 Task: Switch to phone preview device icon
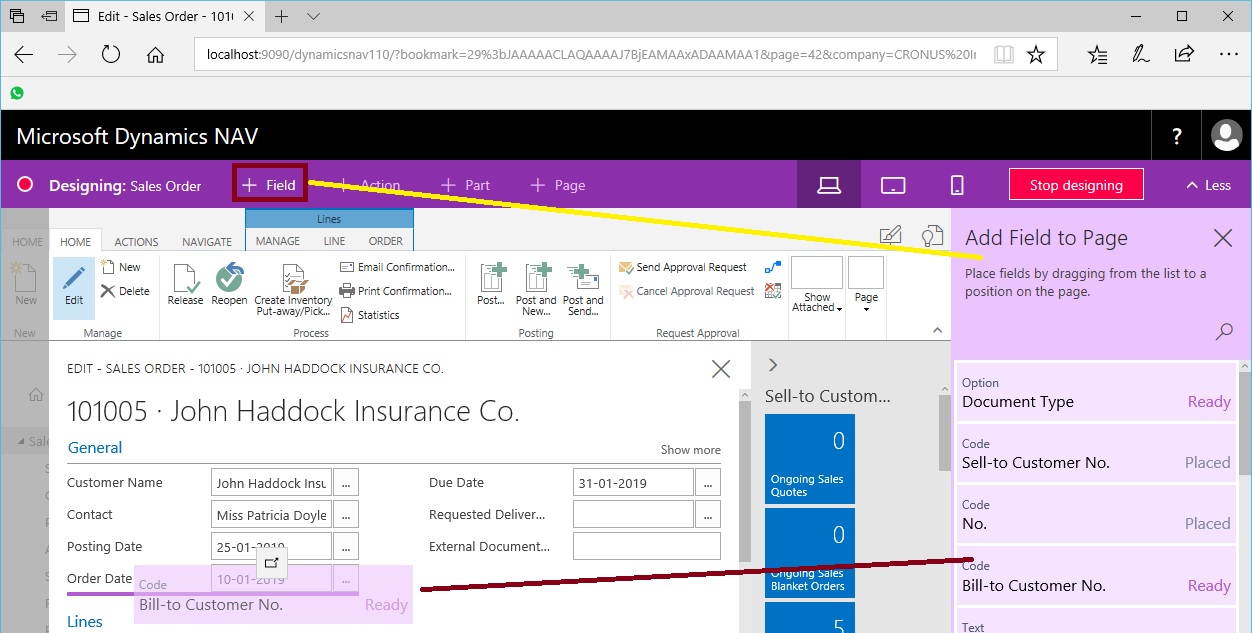point(957,185)
